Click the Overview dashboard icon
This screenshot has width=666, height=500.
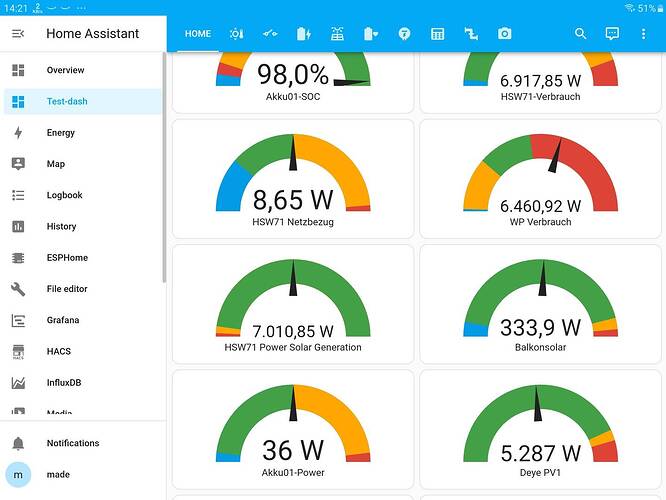[18, 70]
